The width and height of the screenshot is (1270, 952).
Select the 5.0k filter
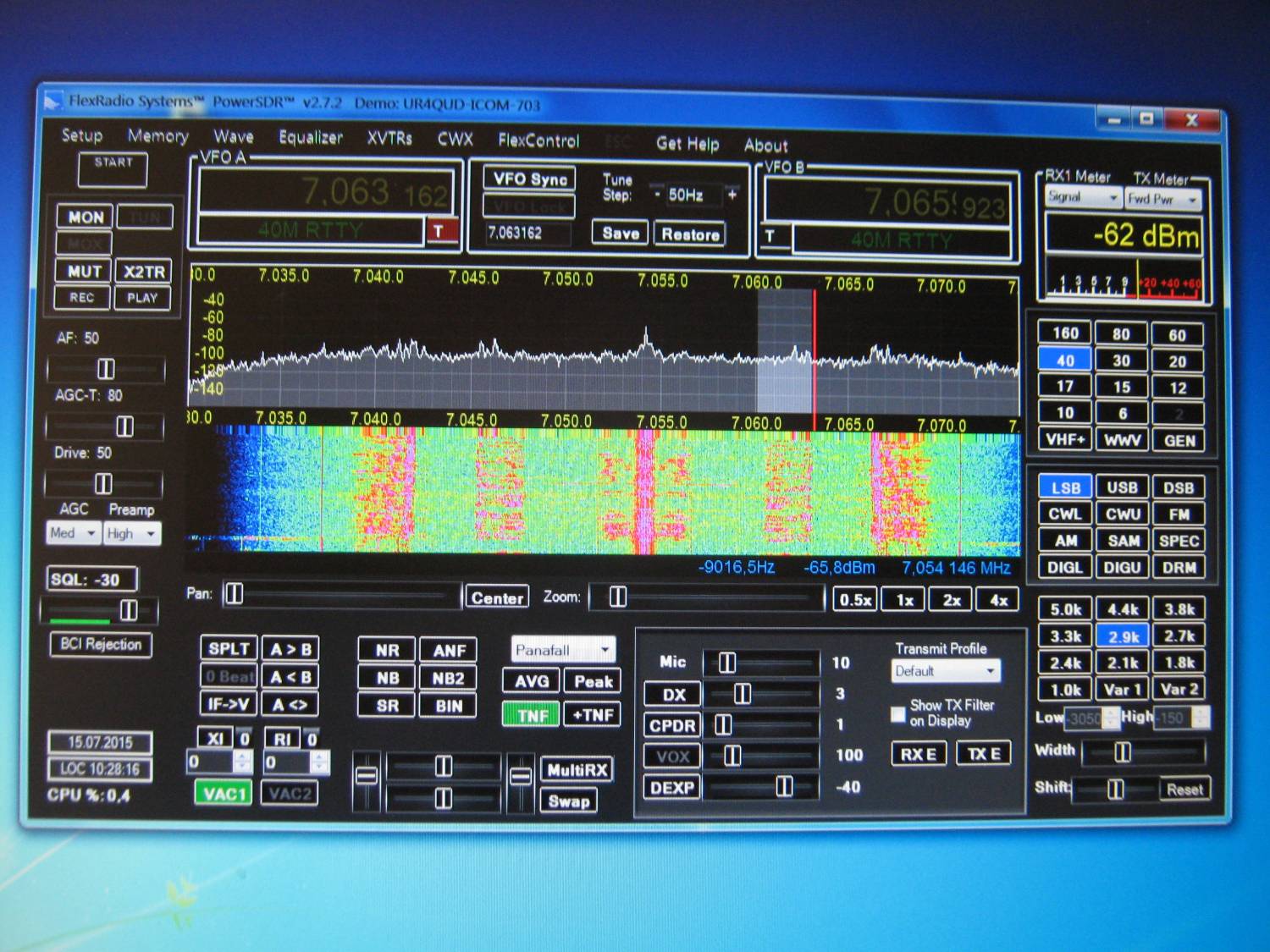[x=1066, y=609]
